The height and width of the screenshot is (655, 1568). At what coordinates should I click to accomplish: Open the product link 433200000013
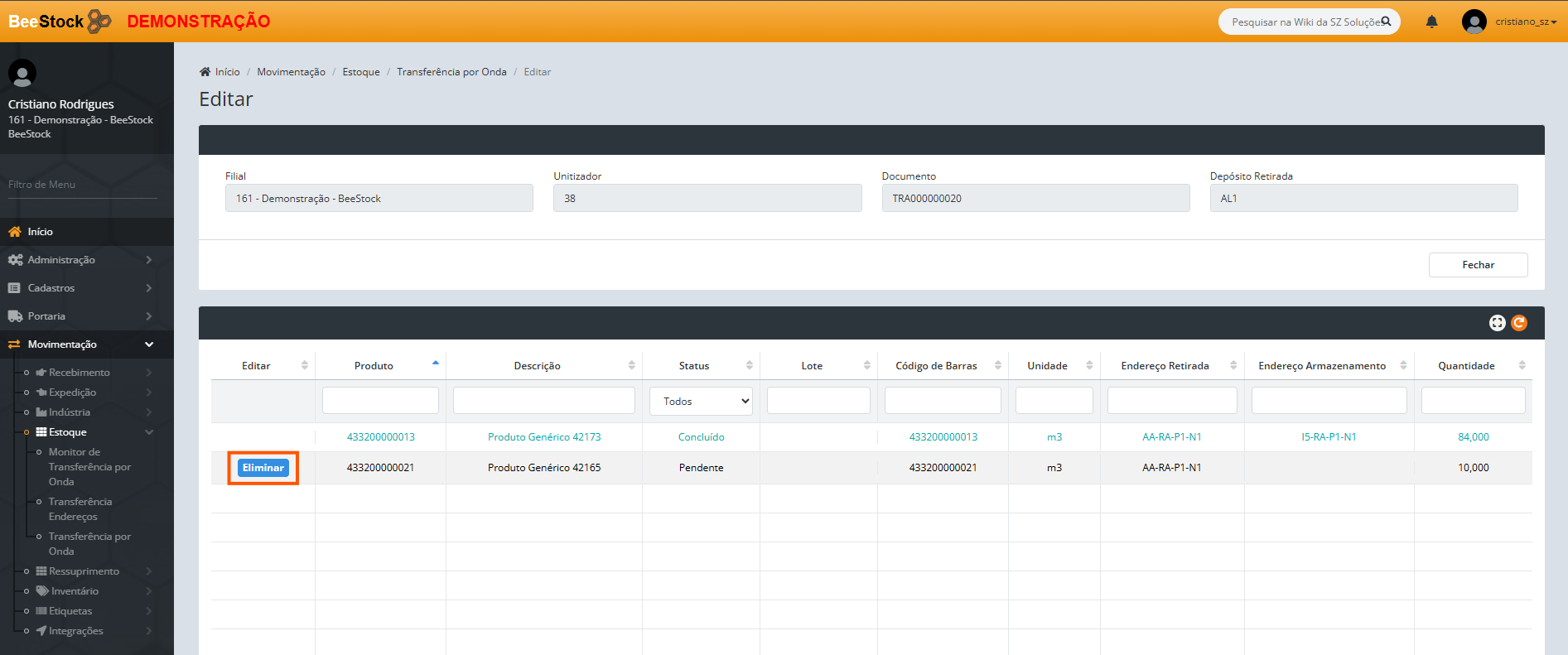point(380,437)
